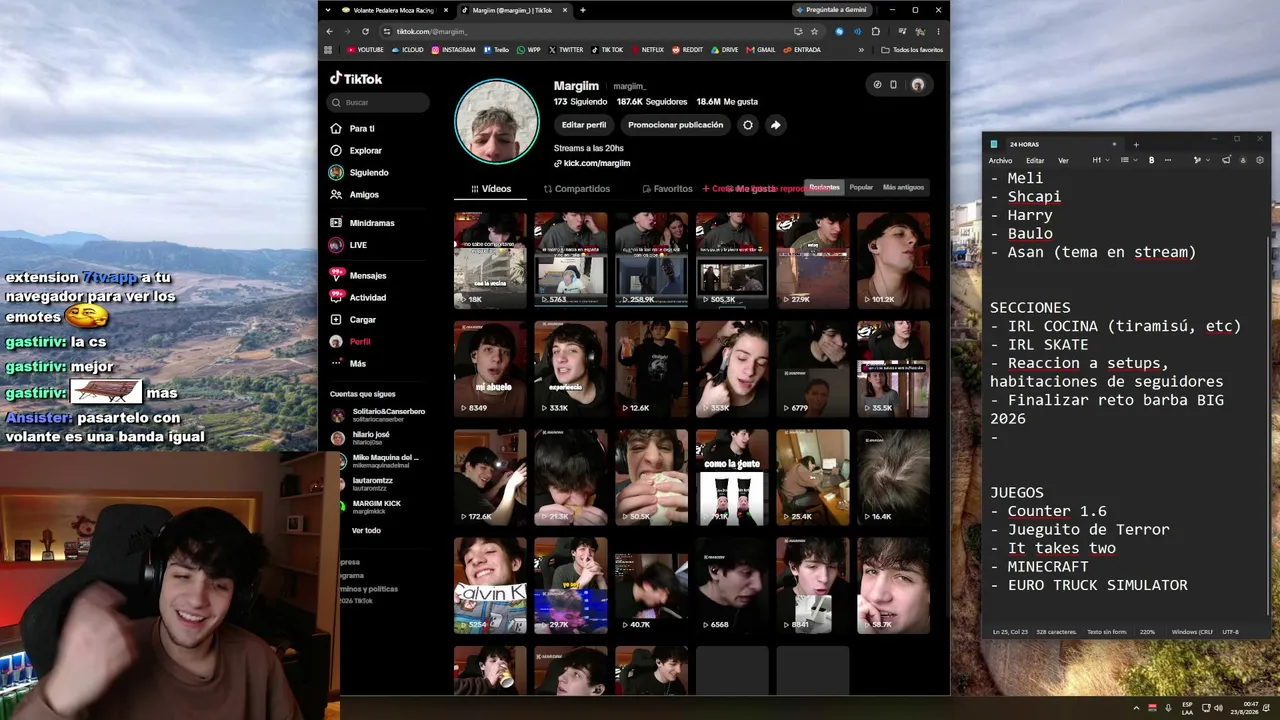Sort videos by Más antiguos
Image resolution: width=1280 pixels, height=720 pixels.
[903, 187]
